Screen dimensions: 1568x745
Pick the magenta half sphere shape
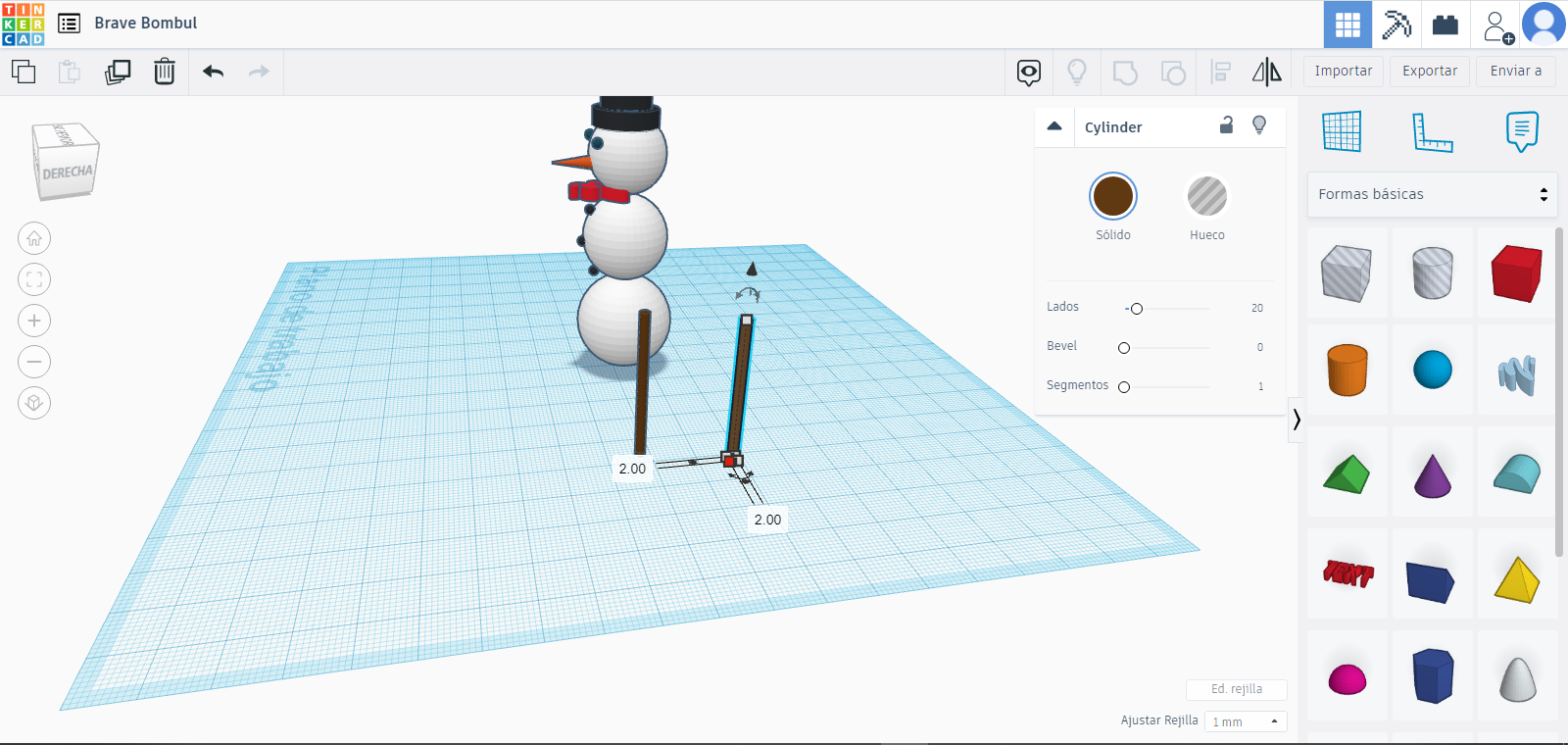[x=1347, y=677]
